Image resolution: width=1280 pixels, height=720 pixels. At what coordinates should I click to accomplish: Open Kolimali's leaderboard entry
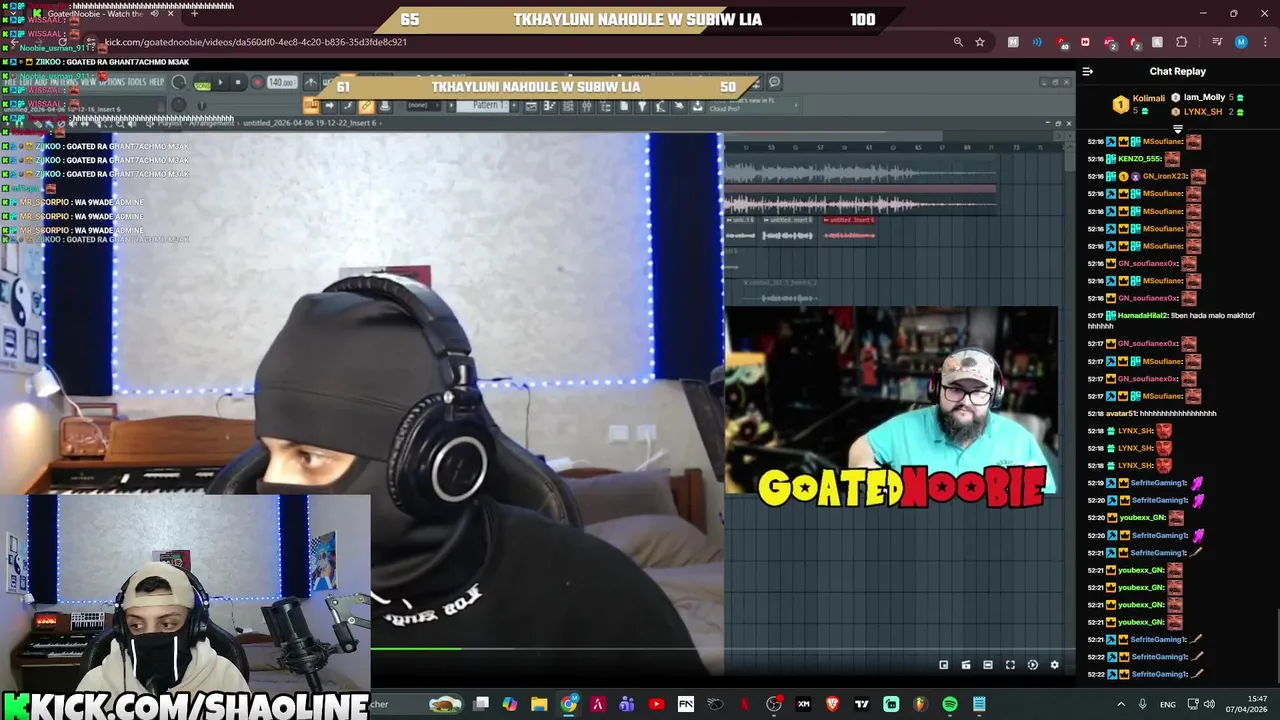coord(1140,104)
